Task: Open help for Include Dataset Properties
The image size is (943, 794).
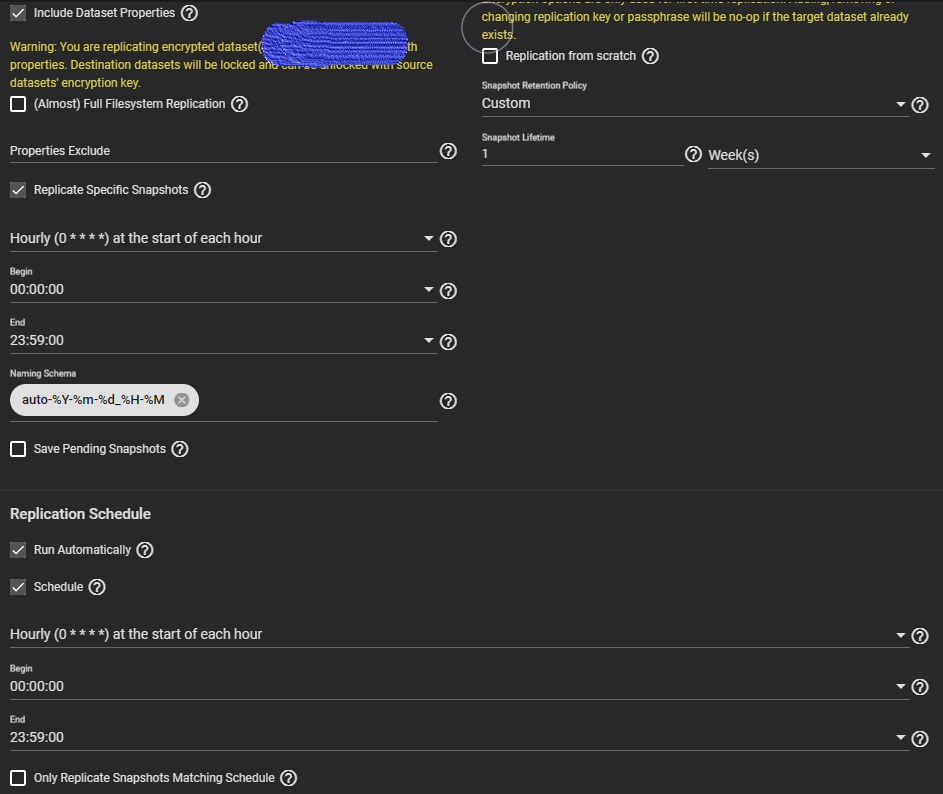Action: coord(189,14)
